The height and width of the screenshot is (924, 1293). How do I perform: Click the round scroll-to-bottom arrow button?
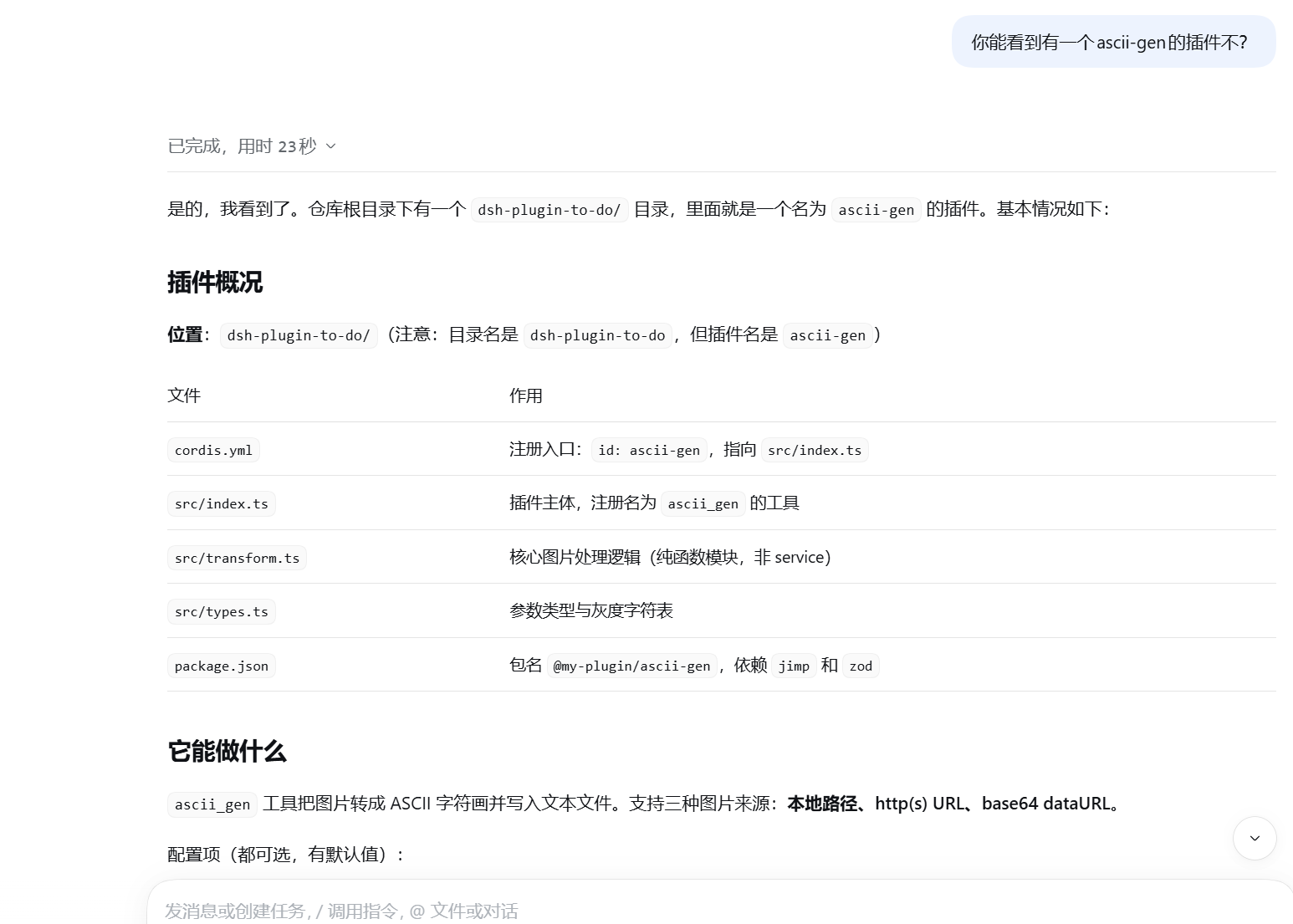coord(1255,838)
